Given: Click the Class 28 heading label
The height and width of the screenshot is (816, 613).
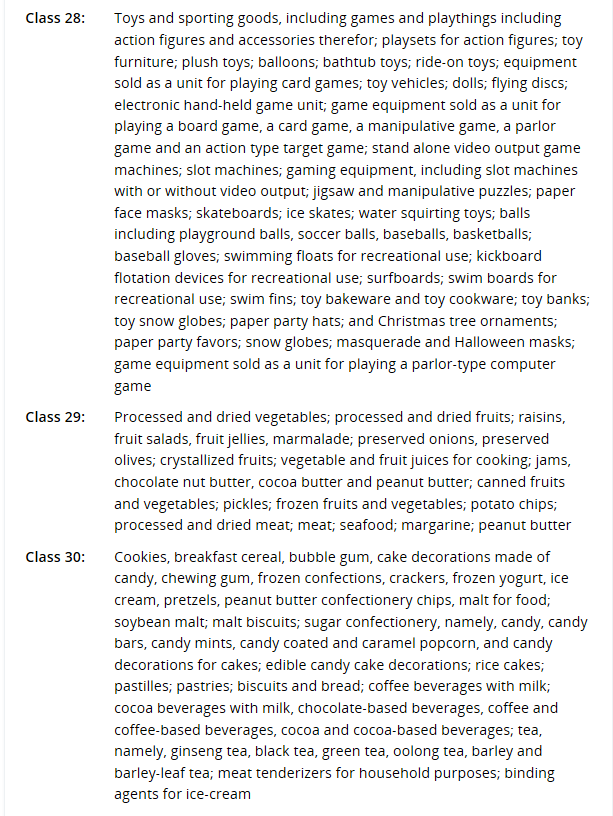Looking at the screenshot, I should [55, 19].
